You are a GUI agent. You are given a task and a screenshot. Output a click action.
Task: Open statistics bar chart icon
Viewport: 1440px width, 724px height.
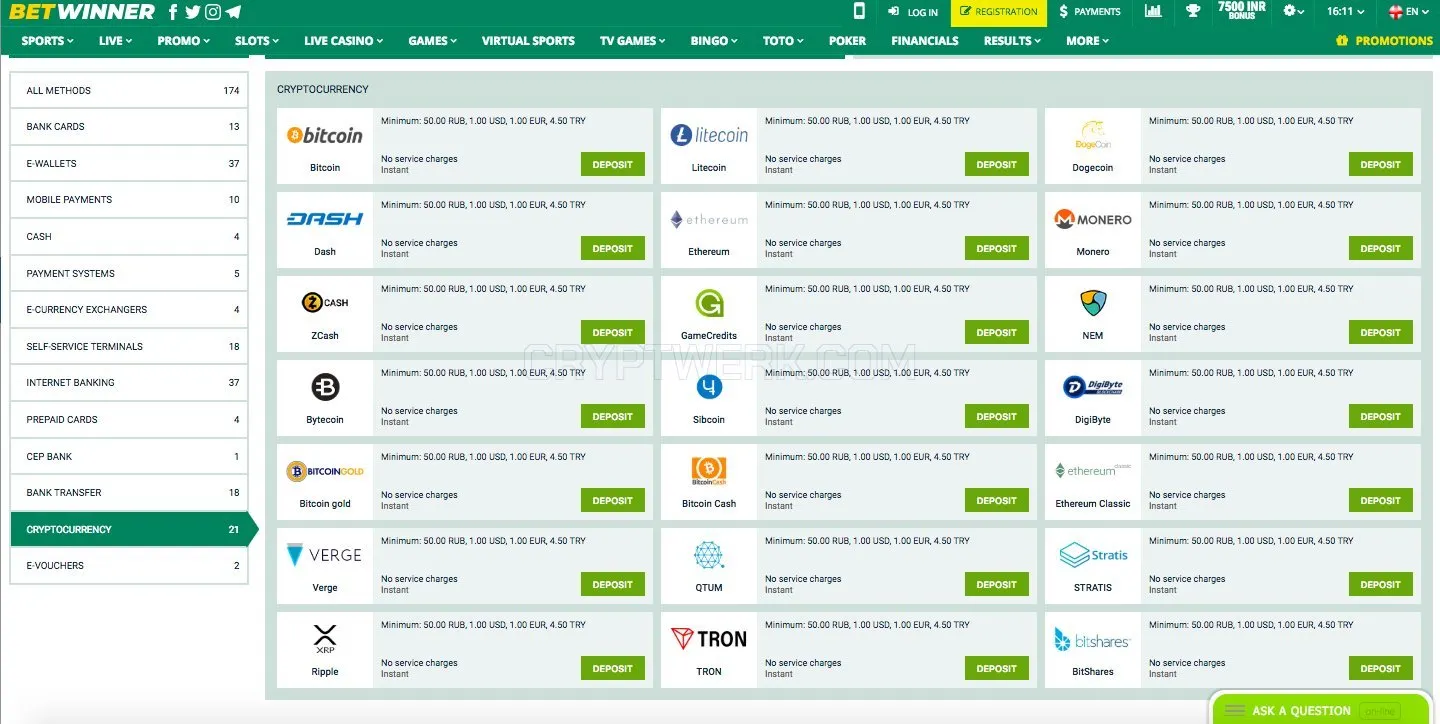[1153, 11]
